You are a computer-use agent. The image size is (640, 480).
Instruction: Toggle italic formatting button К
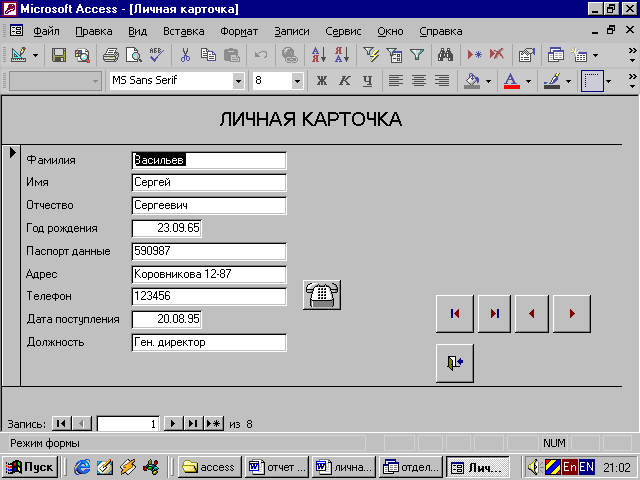(345, 81)
